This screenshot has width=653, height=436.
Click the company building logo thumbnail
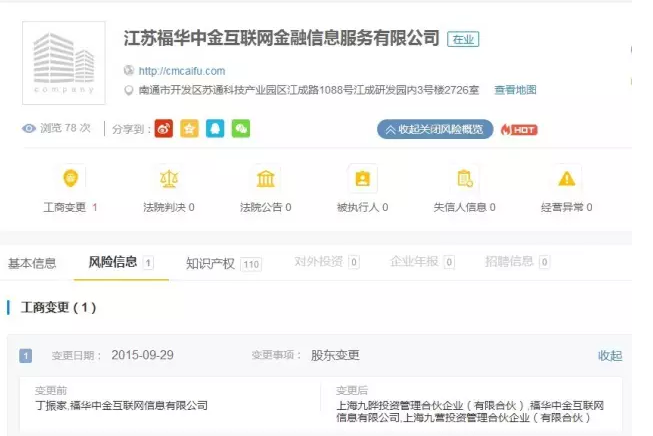(x=64, y=63)
